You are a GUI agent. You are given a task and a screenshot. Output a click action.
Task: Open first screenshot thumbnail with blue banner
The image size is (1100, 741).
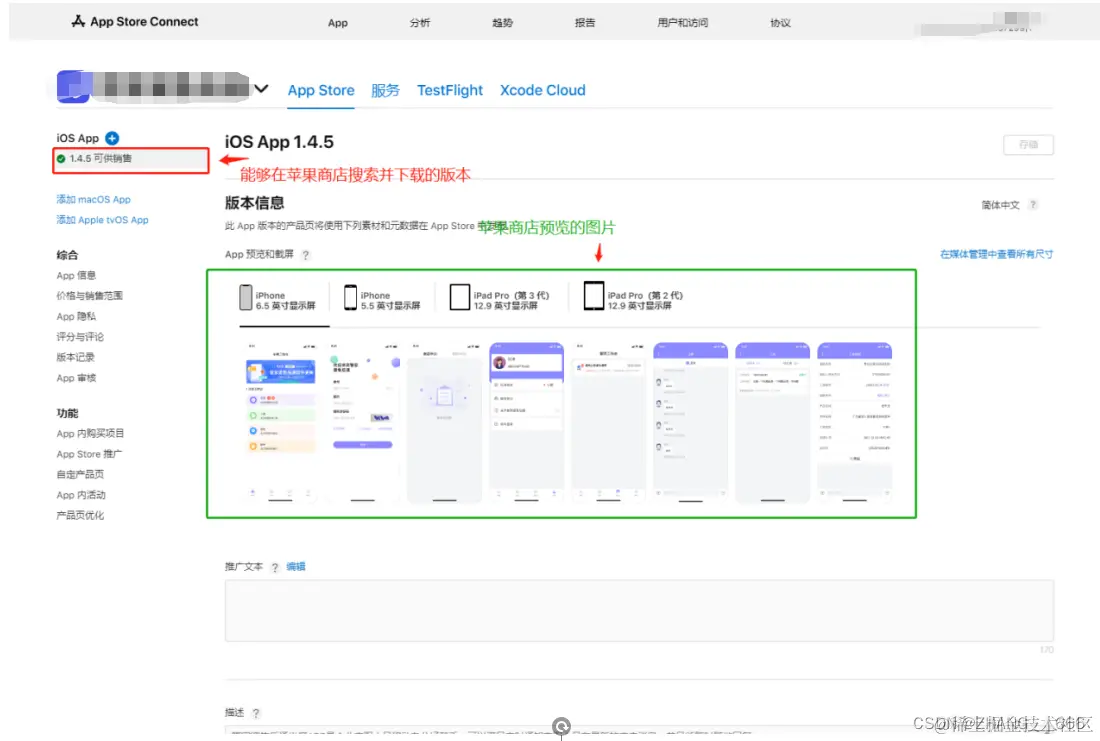coord(280,422)
